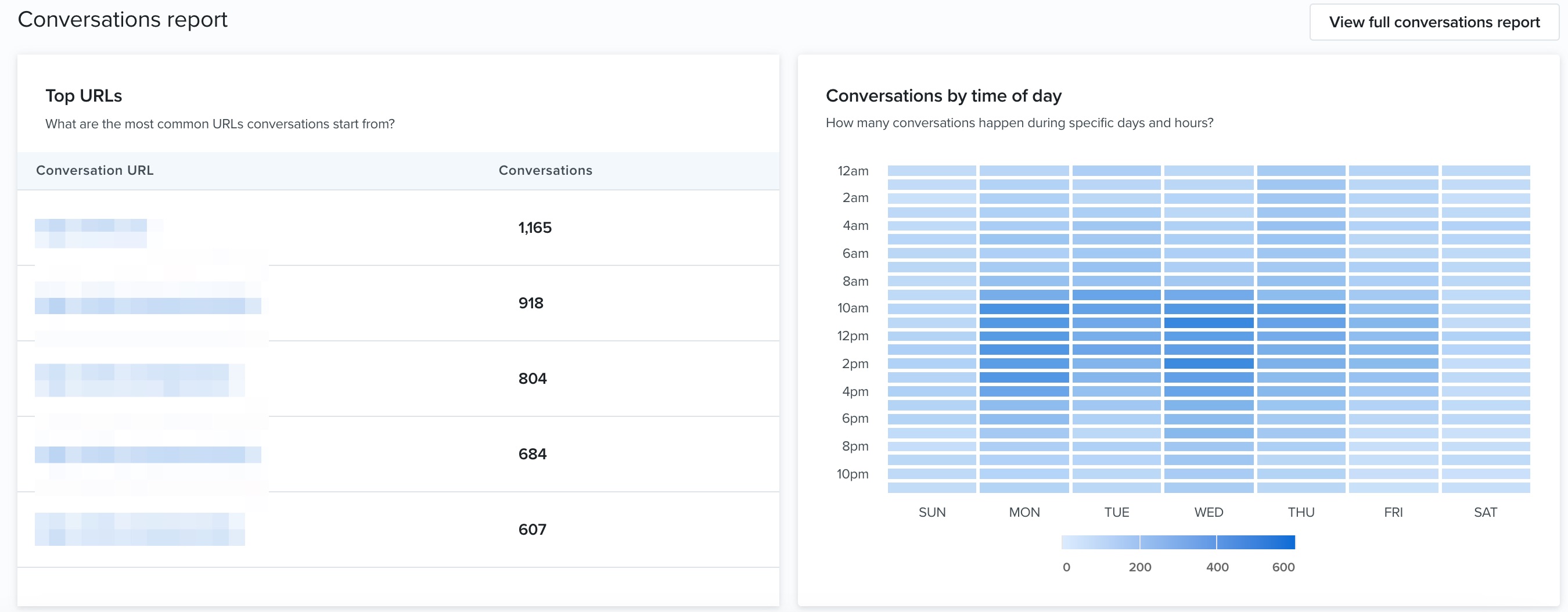
Task: Click the darkest legend segment from 400 to 600
Action: tap(1256, 543)
